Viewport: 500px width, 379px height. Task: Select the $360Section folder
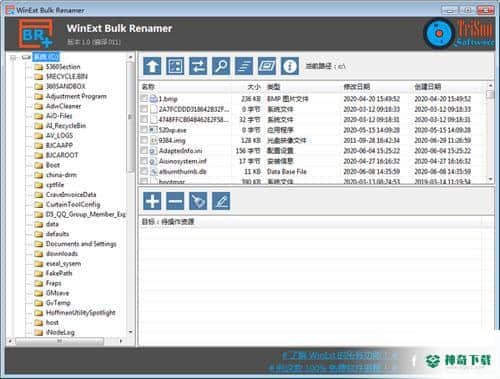point(63,67)
